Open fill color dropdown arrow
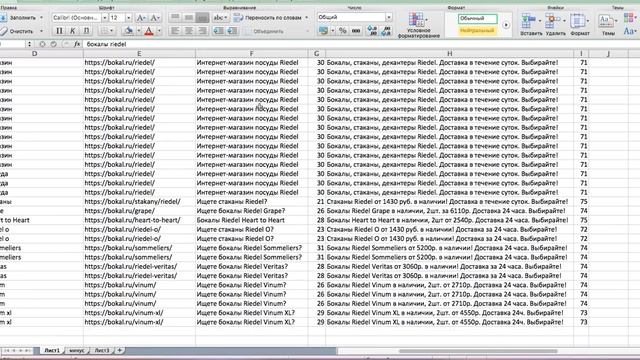The width and height of the screenshot is (640, 360). coord(138,31)
